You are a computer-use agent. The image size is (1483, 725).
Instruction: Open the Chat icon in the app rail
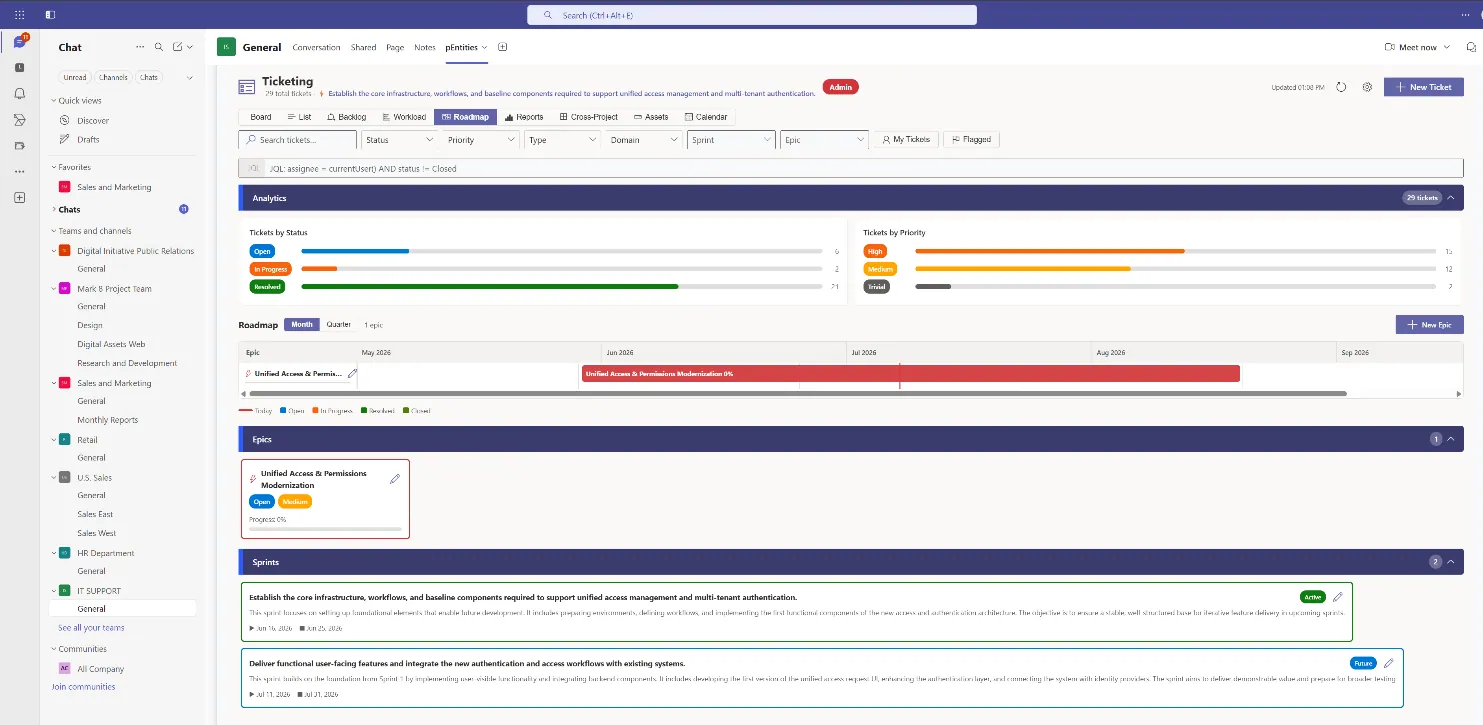coord(19,42)
